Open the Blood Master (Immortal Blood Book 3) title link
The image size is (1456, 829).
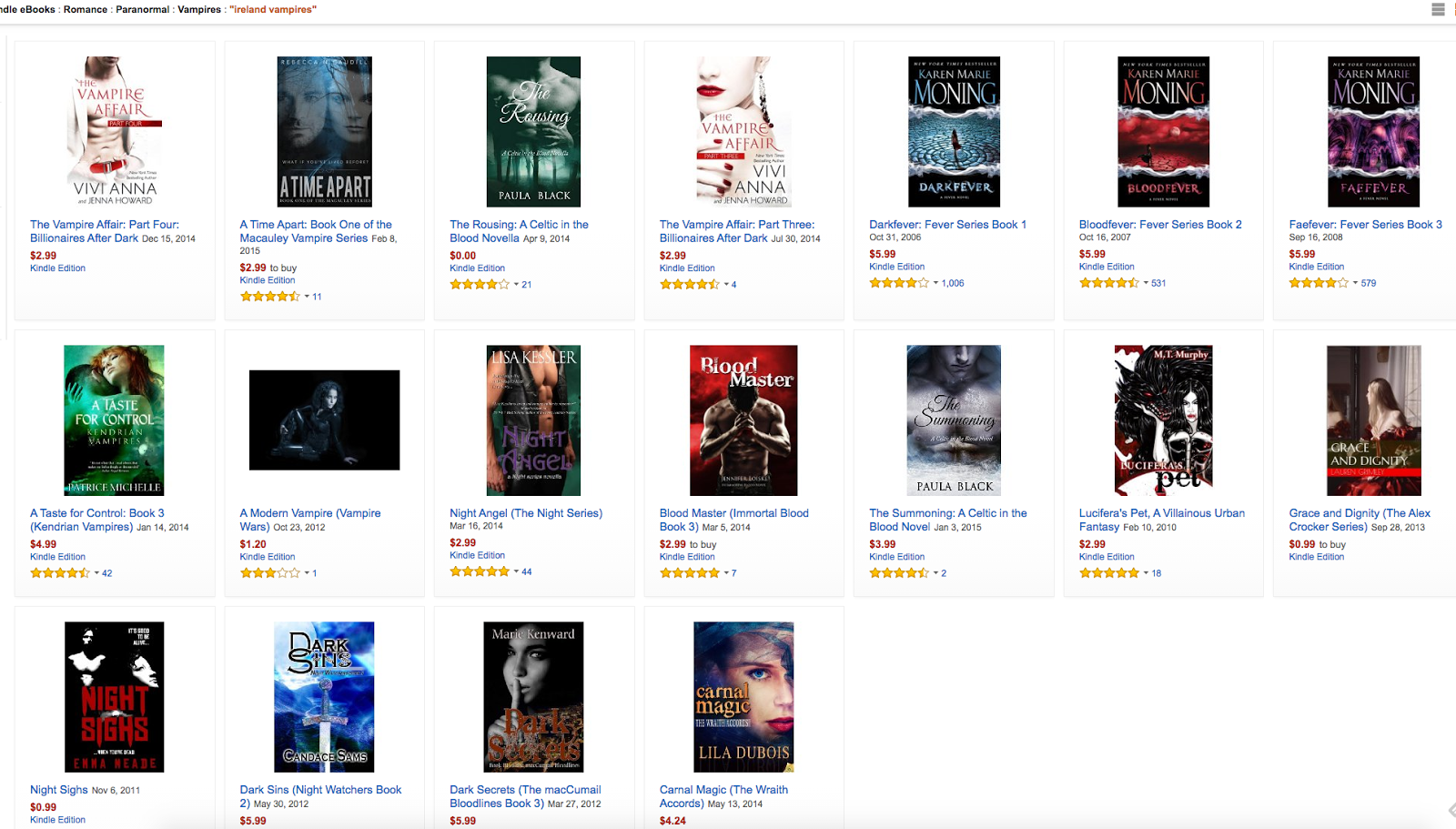pos(733,520)
